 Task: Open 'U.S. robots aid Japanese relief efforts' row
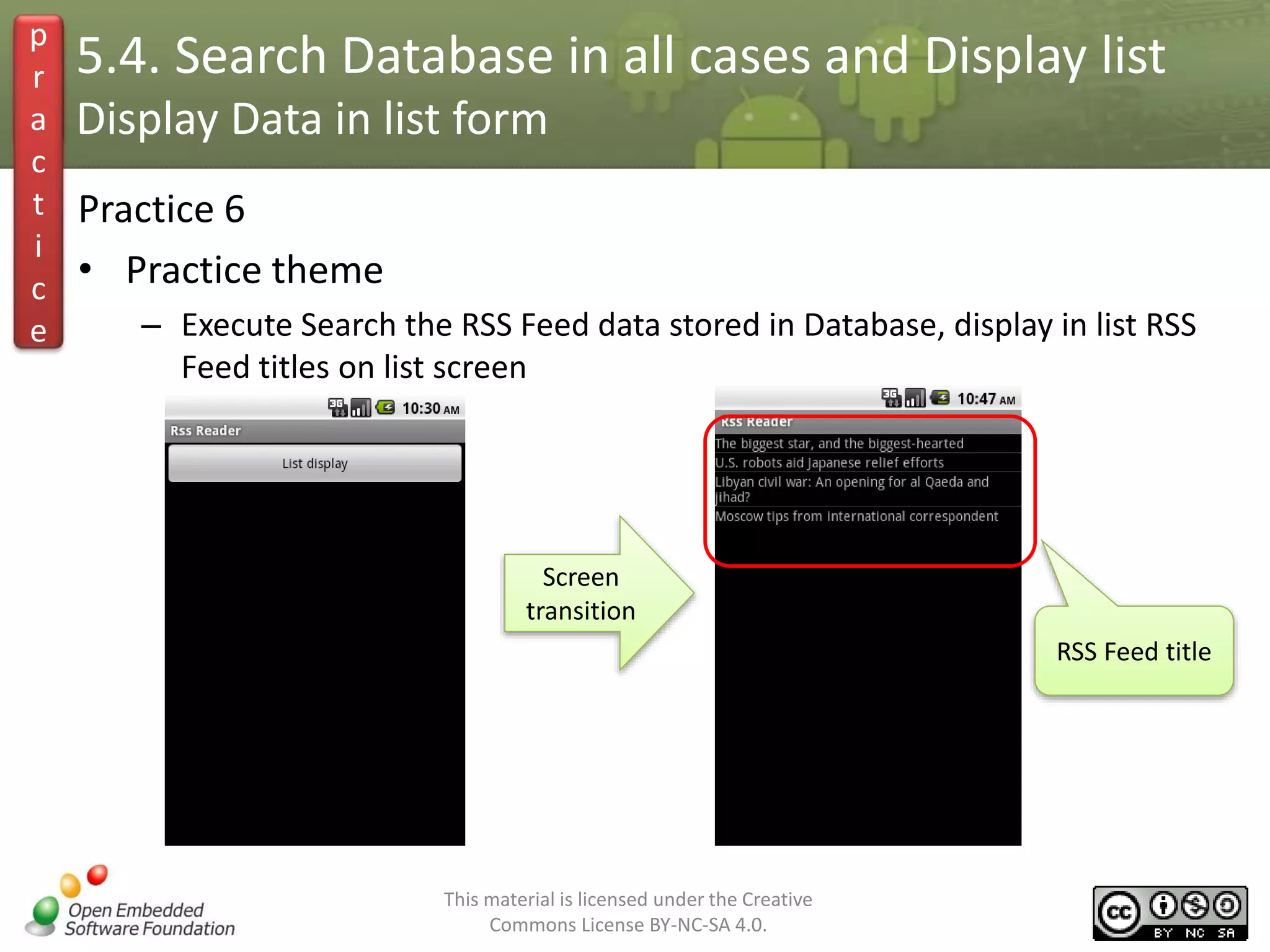868,463
